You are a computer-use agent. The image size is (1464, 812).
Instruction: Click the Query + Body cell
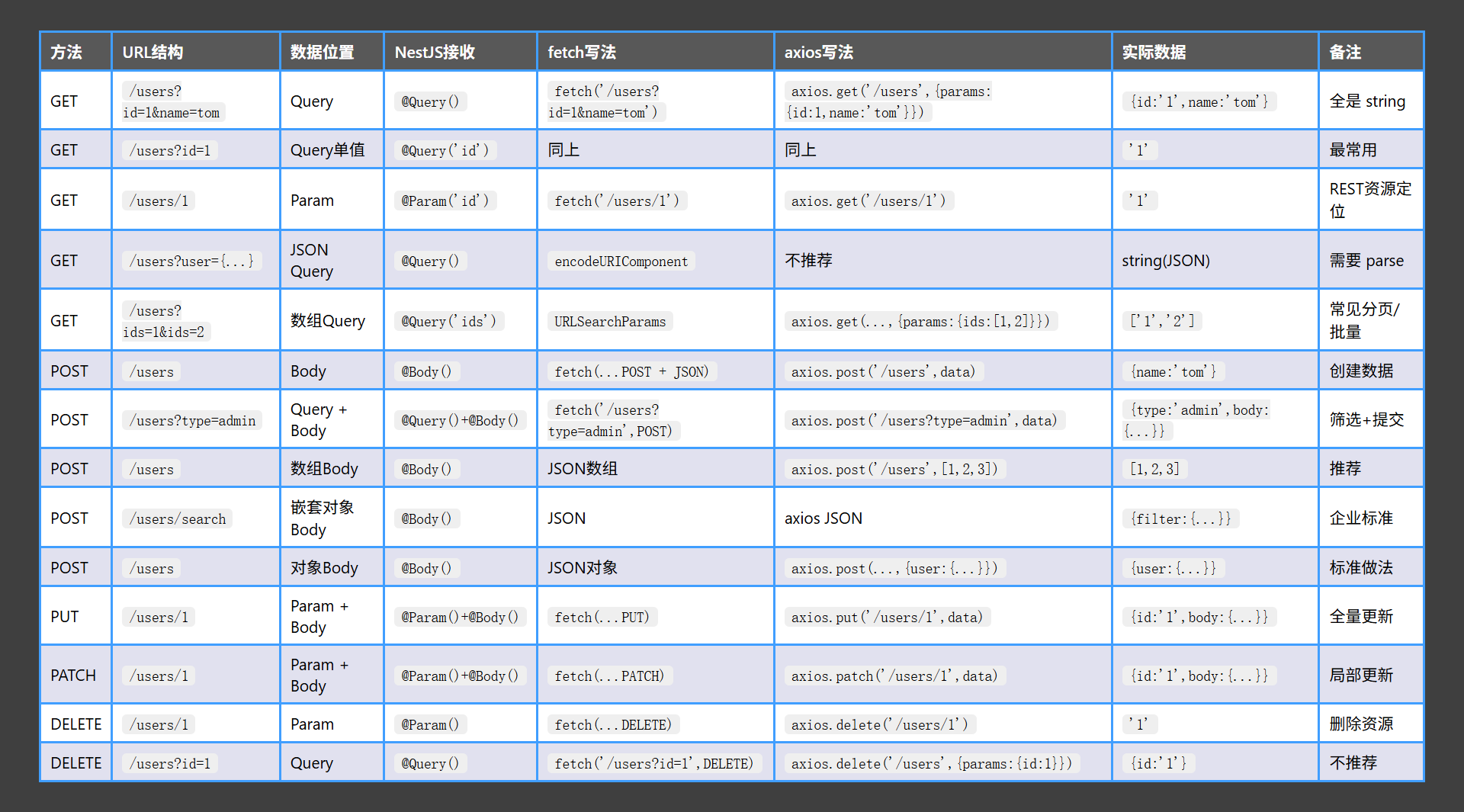click(x=332, y=420)
